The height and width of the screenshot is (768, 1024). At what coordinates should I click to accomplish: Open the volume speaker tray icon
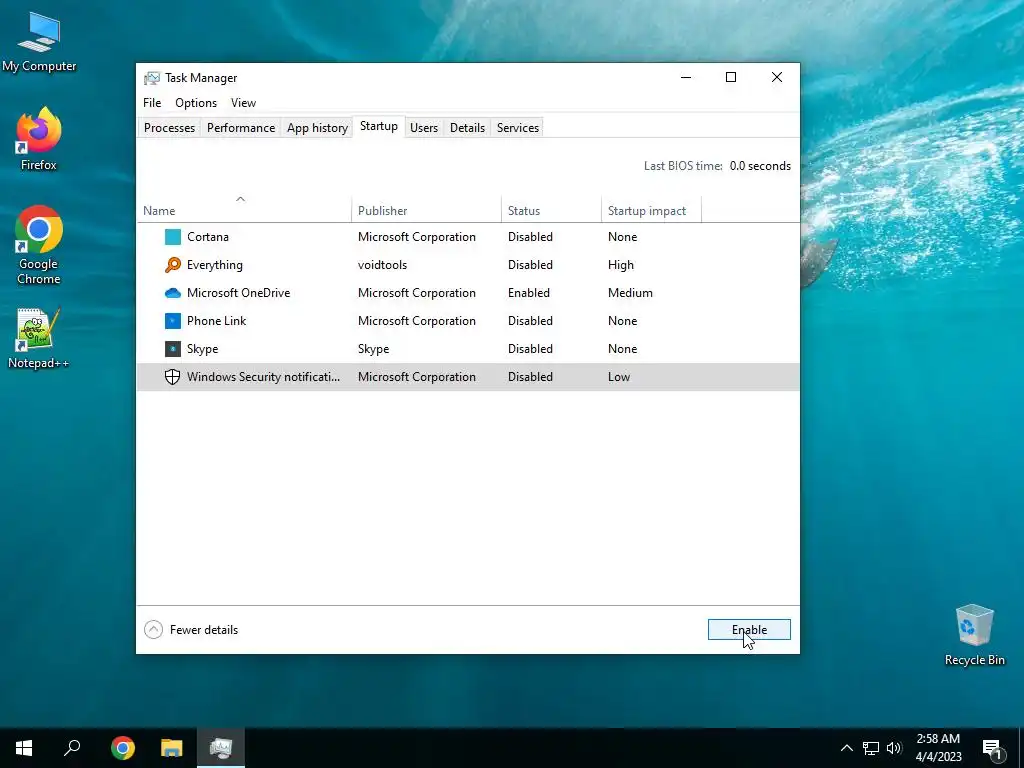tap(894, 748)
